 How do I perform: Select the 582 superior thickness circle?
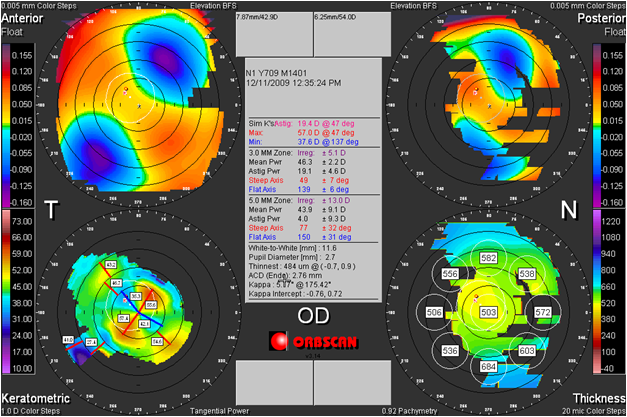click(x=489, y=258)
